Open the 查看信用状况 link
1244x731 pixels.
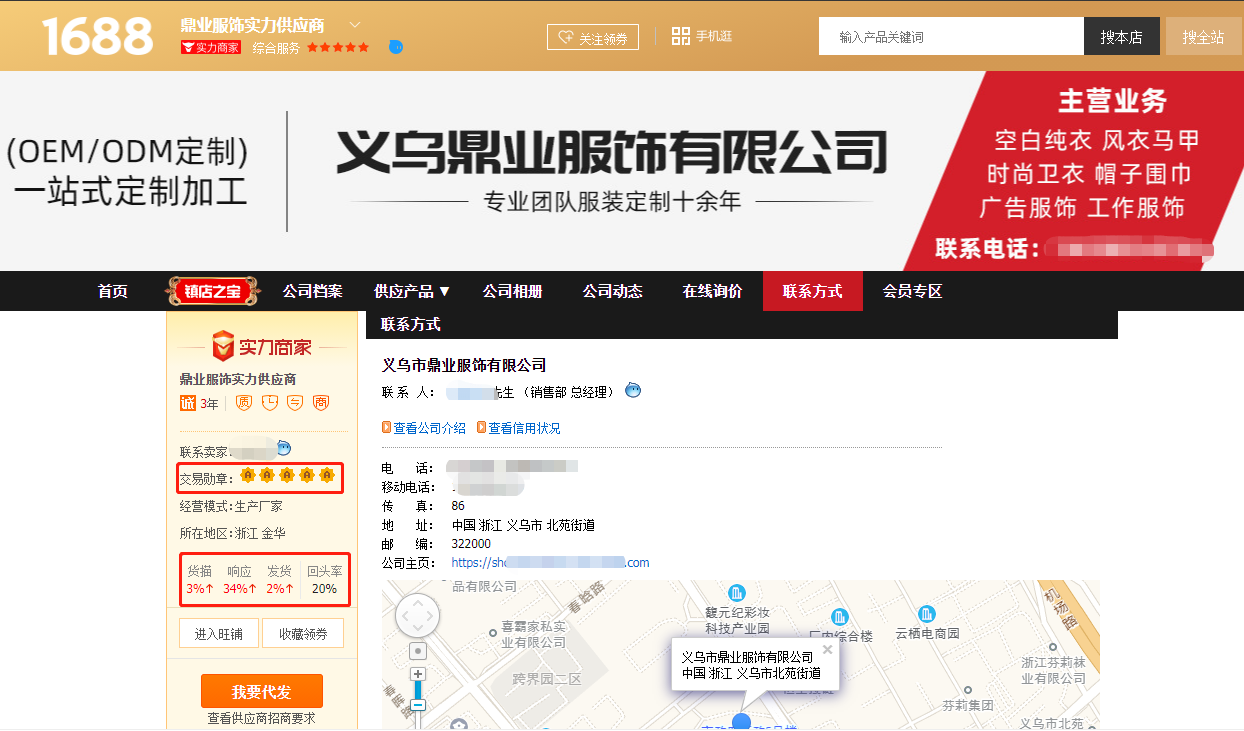pos(524,428)
